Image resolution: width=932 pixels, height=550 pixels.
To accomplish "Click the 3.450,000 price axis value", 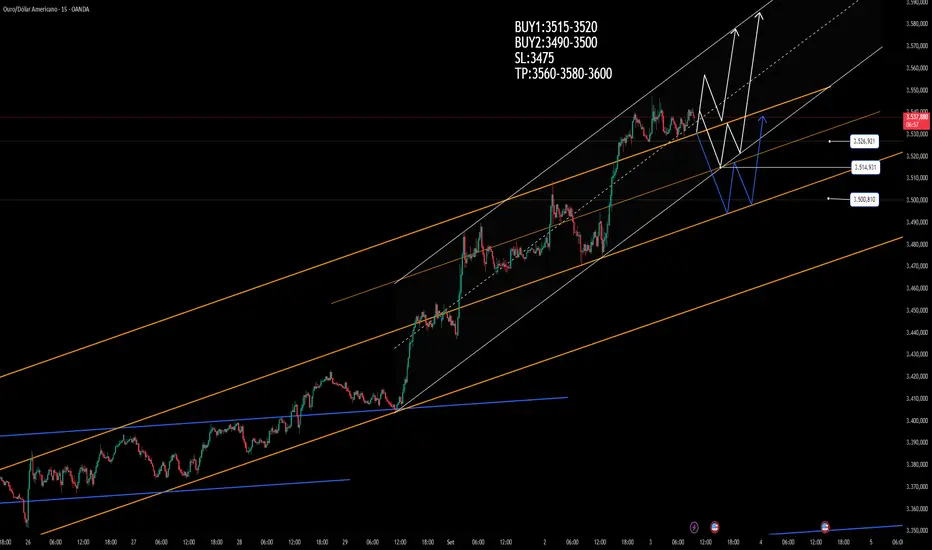I will pos(917,310).
